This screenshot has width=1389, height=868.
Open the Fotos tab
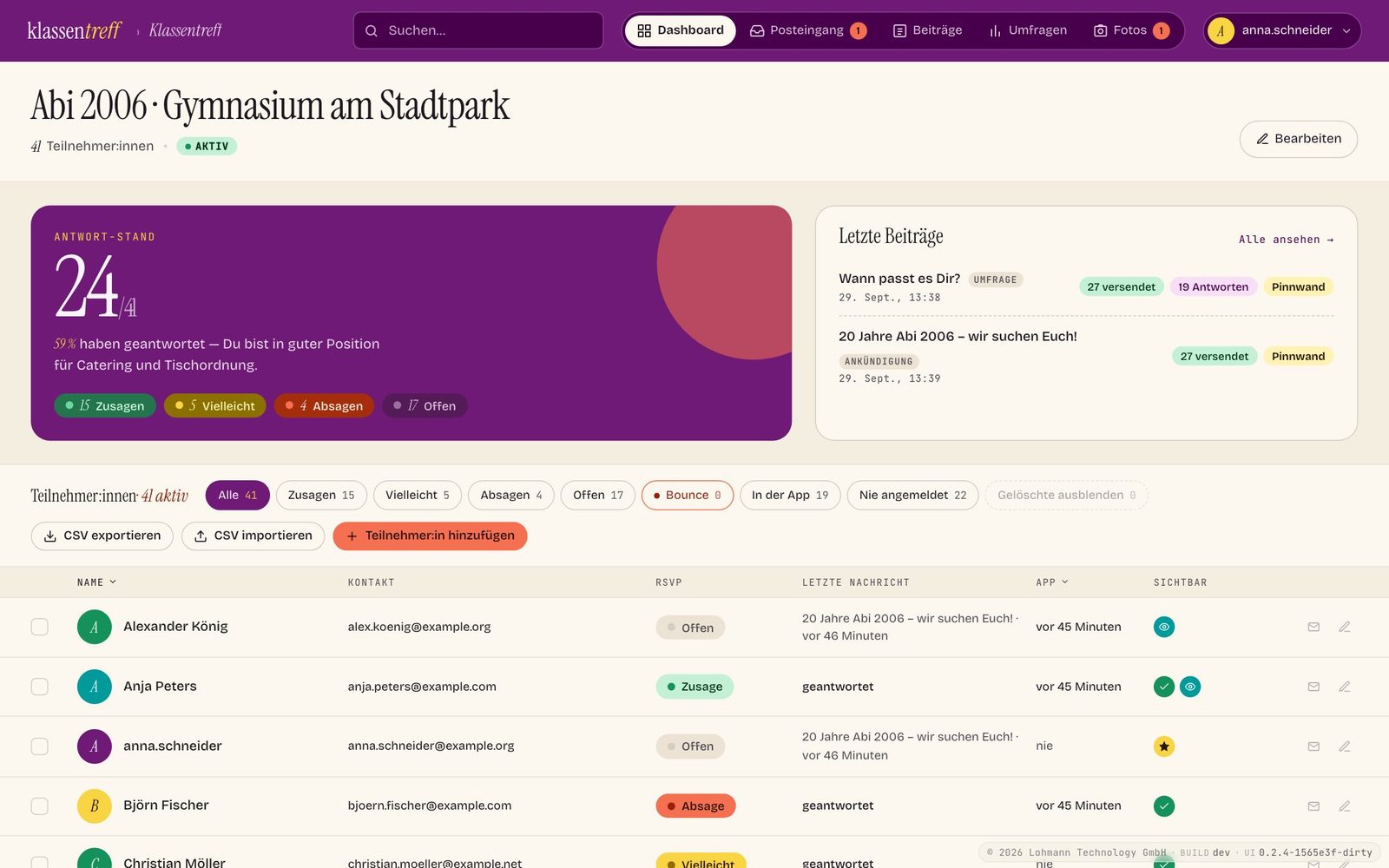pyautogui.click(x=1131, y=30)
